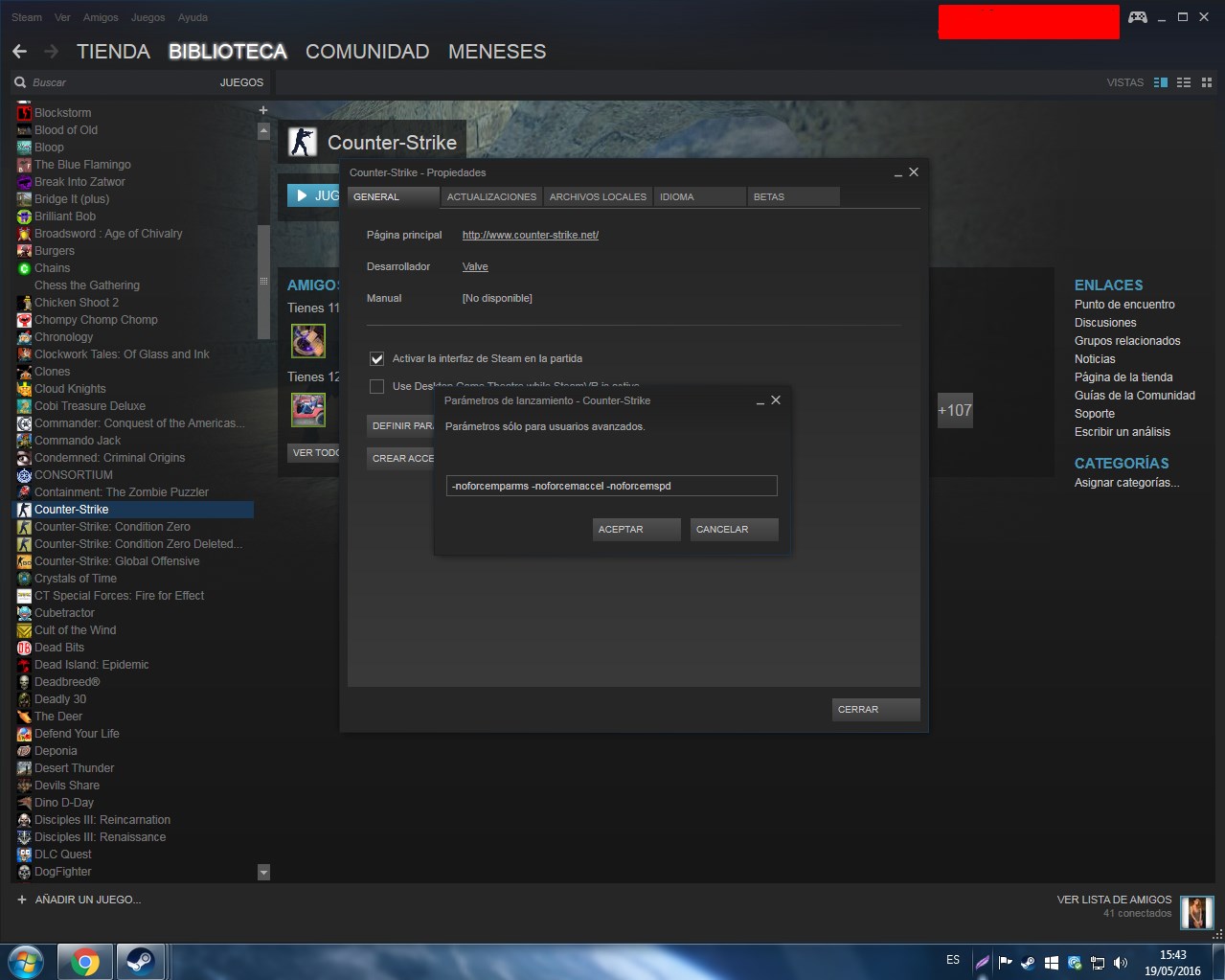Click the Chains game icon
The width and height of the screenshot is (1225, 980).
(25, 268)
